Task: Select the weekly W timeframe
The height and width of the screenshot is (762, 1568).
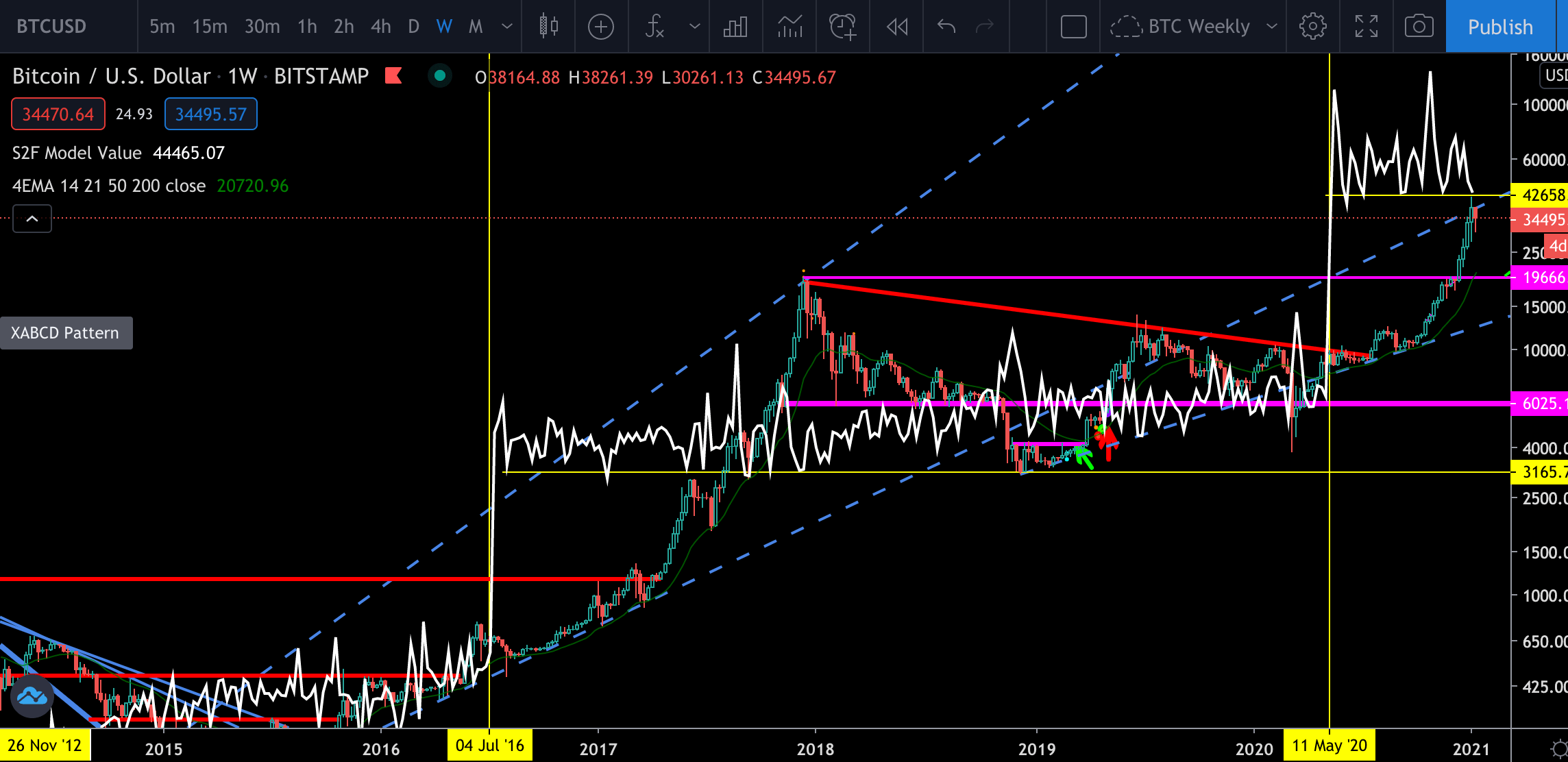Action: [444, 27]
